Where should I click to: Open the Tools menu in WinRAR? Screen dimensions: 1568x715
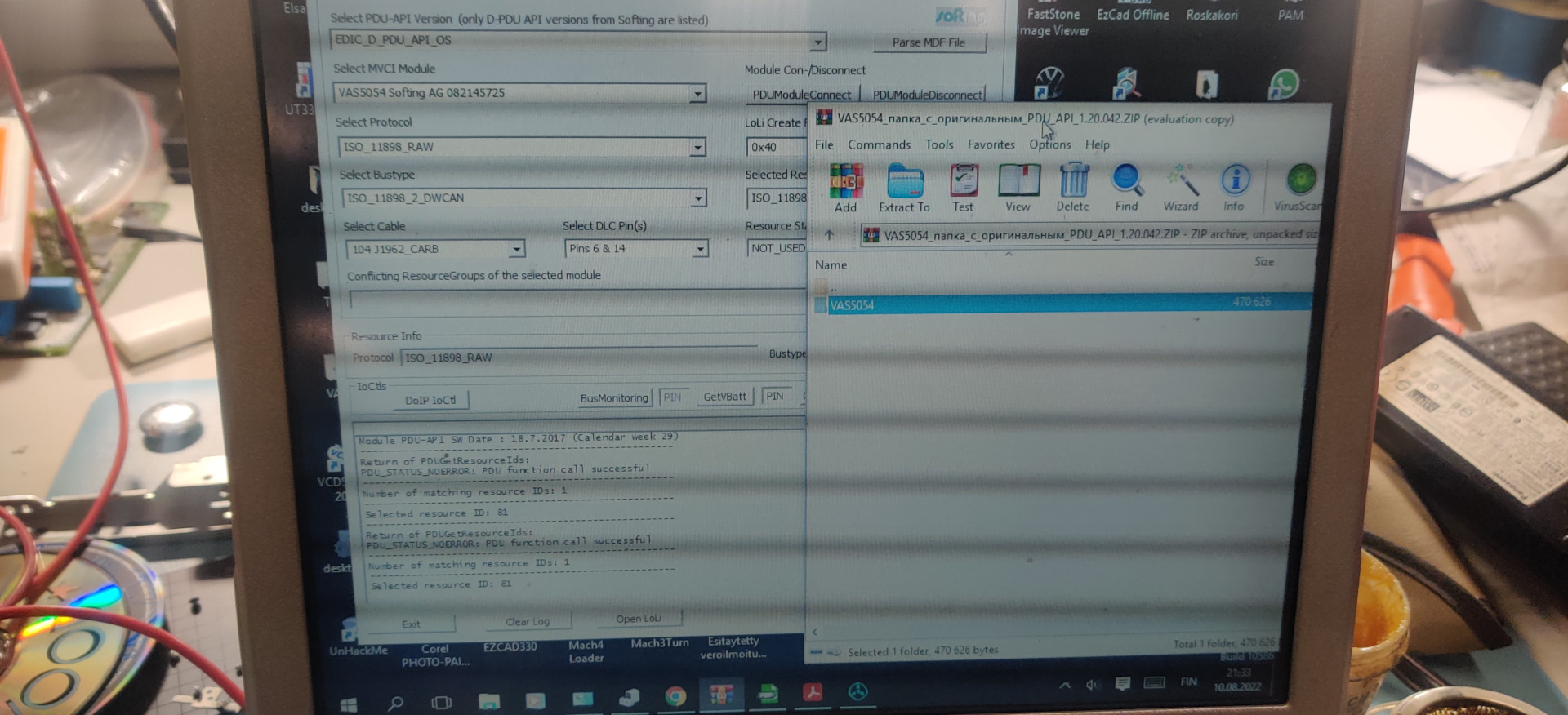click(x=939, y=144)
